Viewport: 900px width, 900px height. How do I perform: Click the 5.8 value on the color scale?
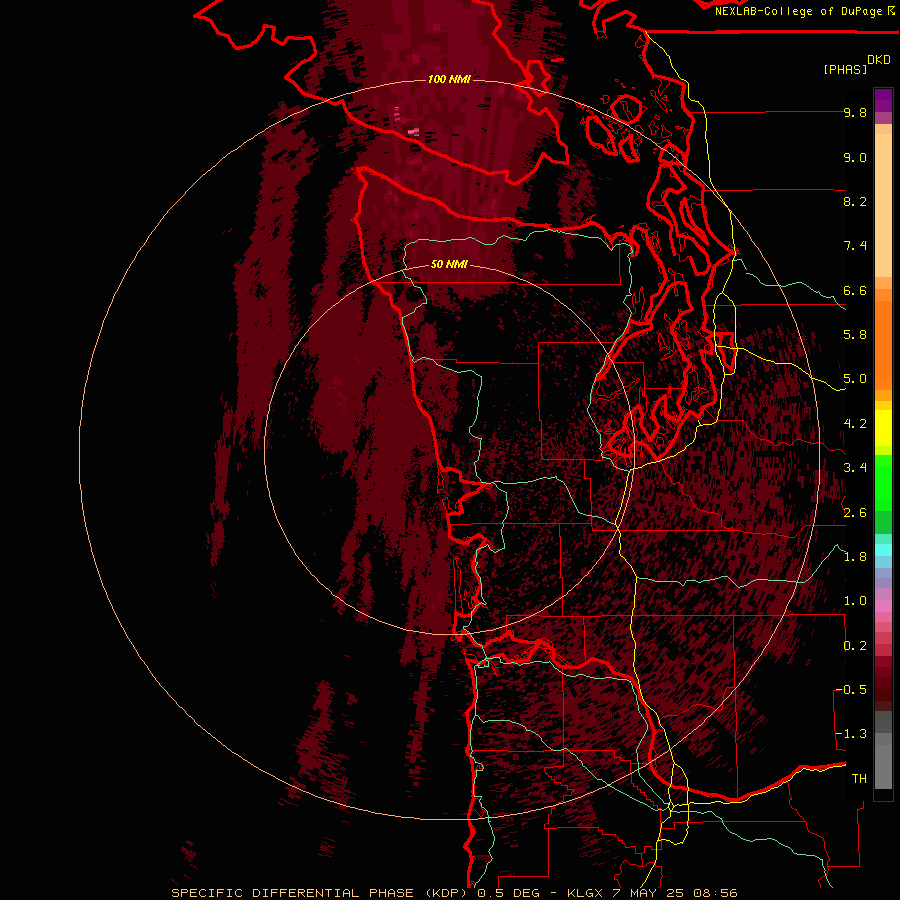tap(855, 335)
